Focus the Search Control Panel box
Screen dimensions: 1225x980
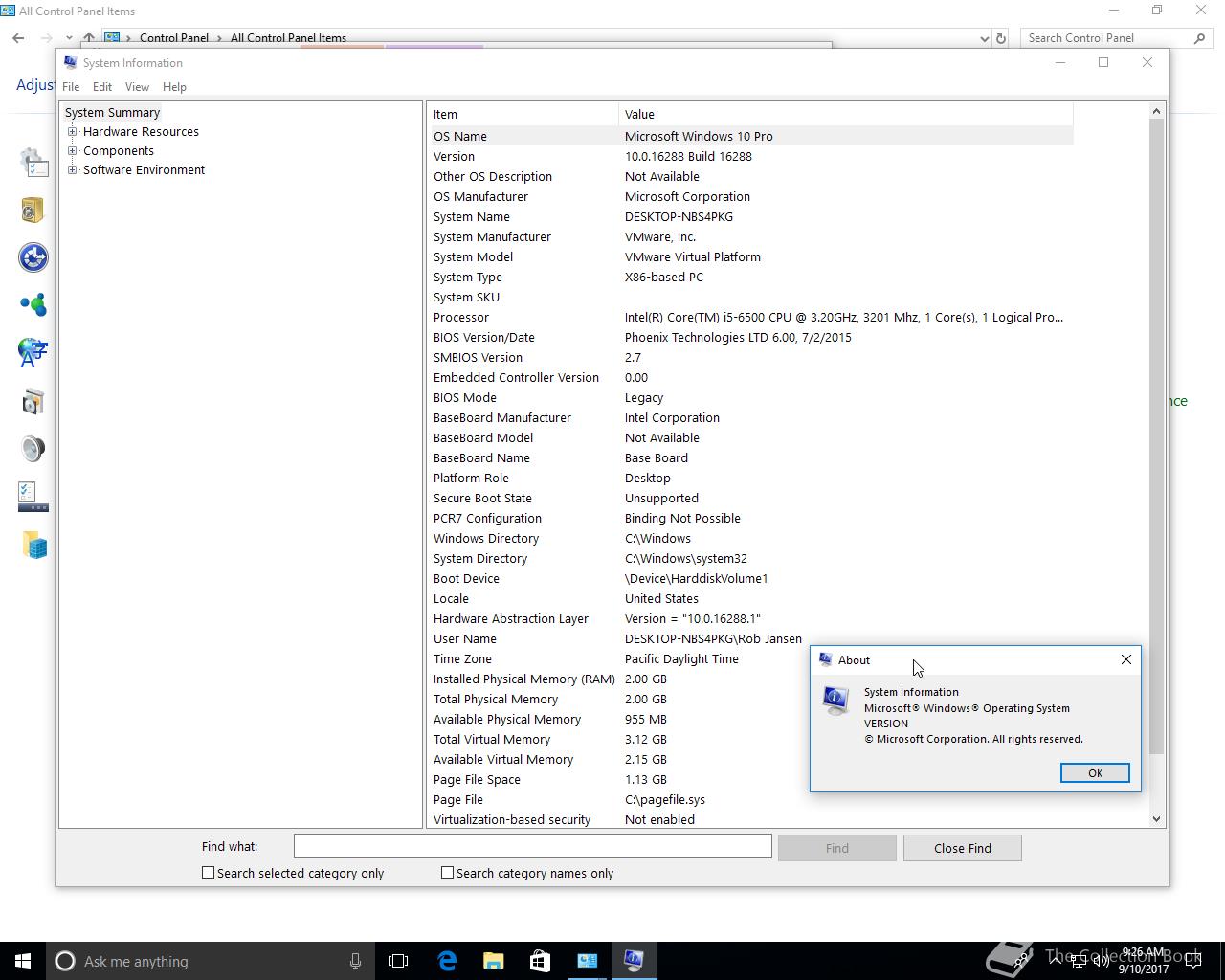pos(1105,38)
